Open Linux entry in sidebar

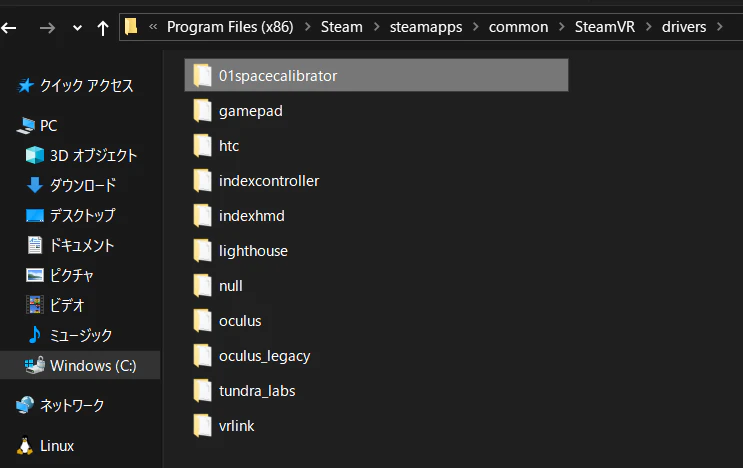pos(57,446)
